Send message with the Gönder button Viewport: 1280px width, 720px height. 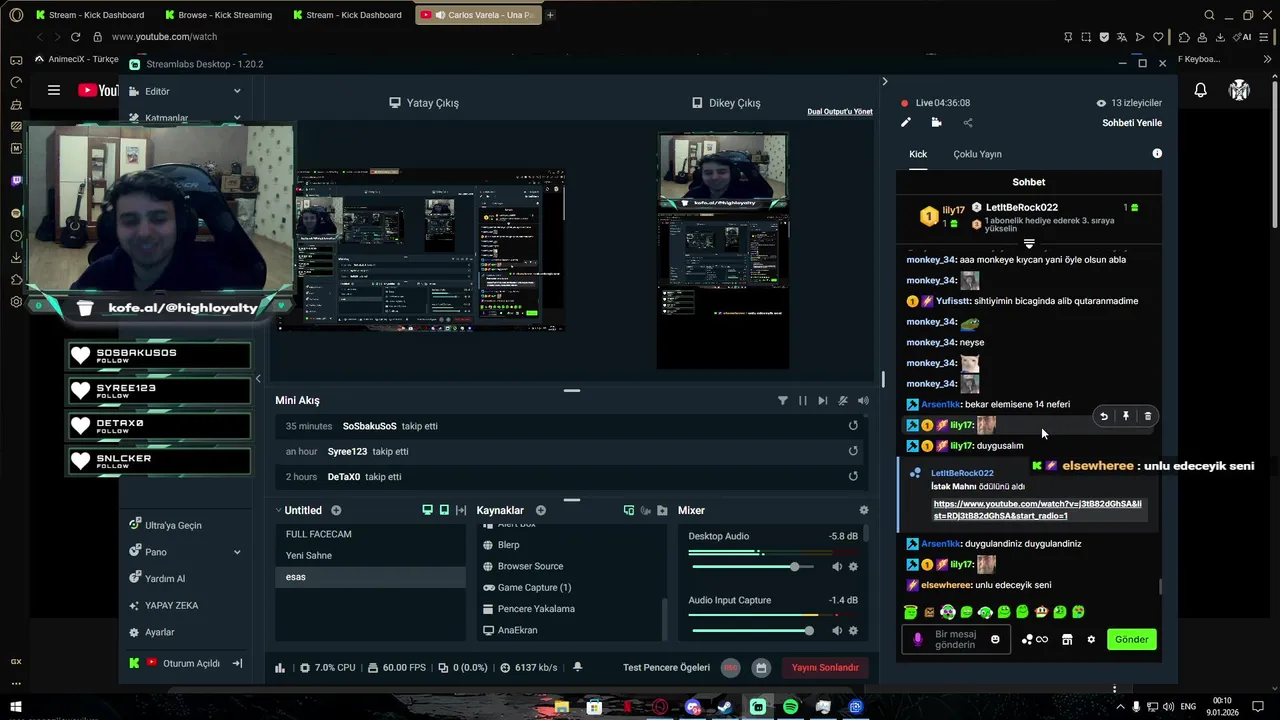point(1132,640)
